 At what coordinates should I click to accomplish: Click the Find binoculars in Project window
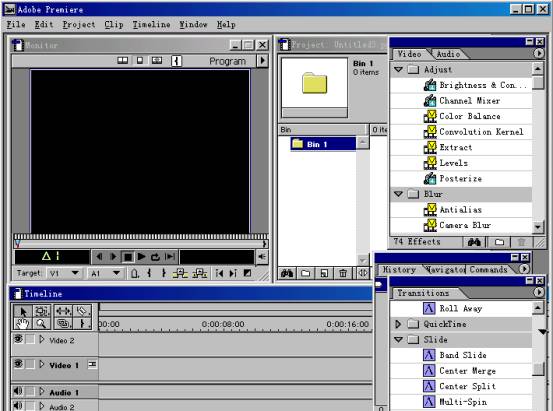pyautogui.click(x=287, y=273)
